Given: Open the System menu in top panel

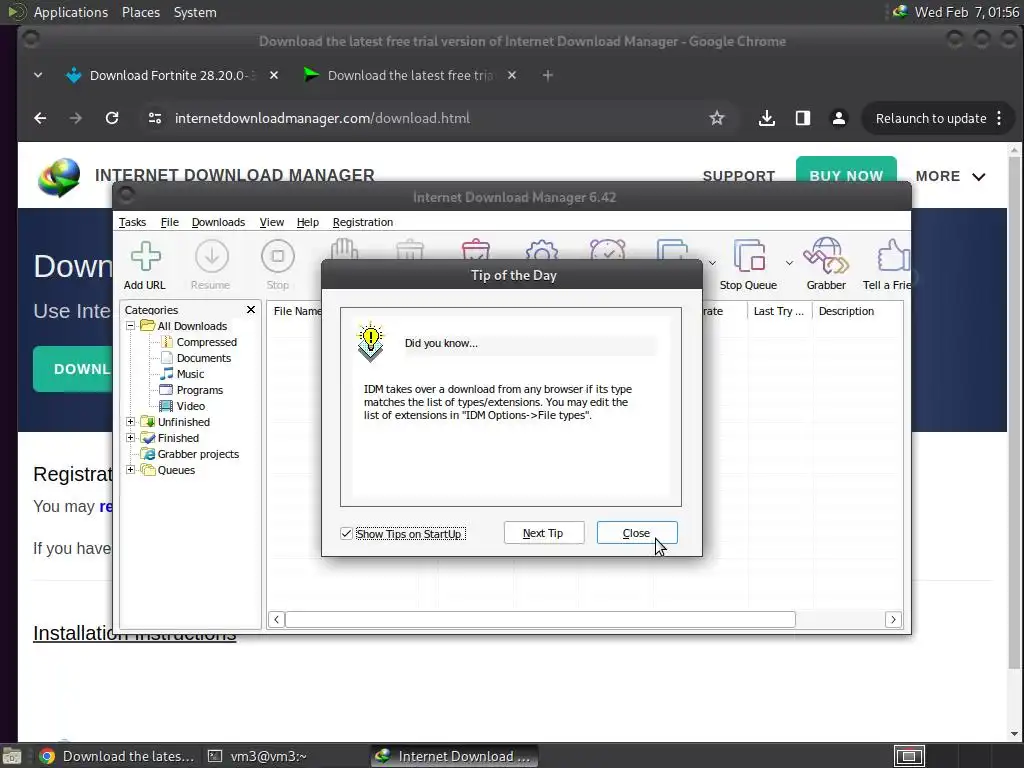Looking at the screenshot, I should (195, 12).
